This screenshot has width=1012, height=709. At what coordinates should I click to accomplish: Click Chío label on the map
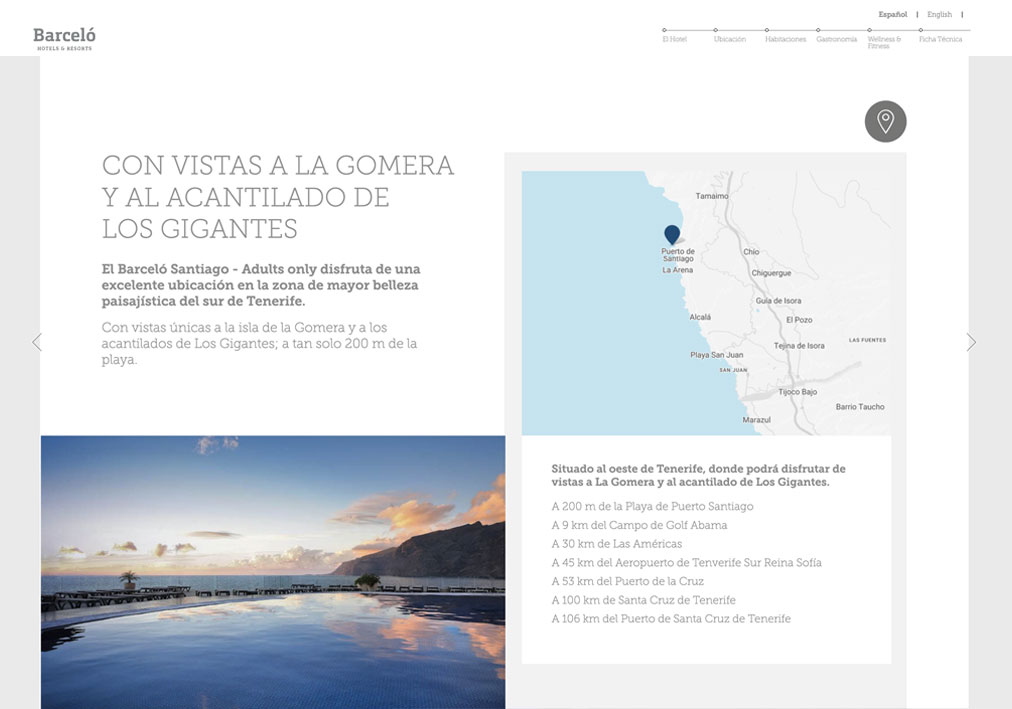(751, 252)
